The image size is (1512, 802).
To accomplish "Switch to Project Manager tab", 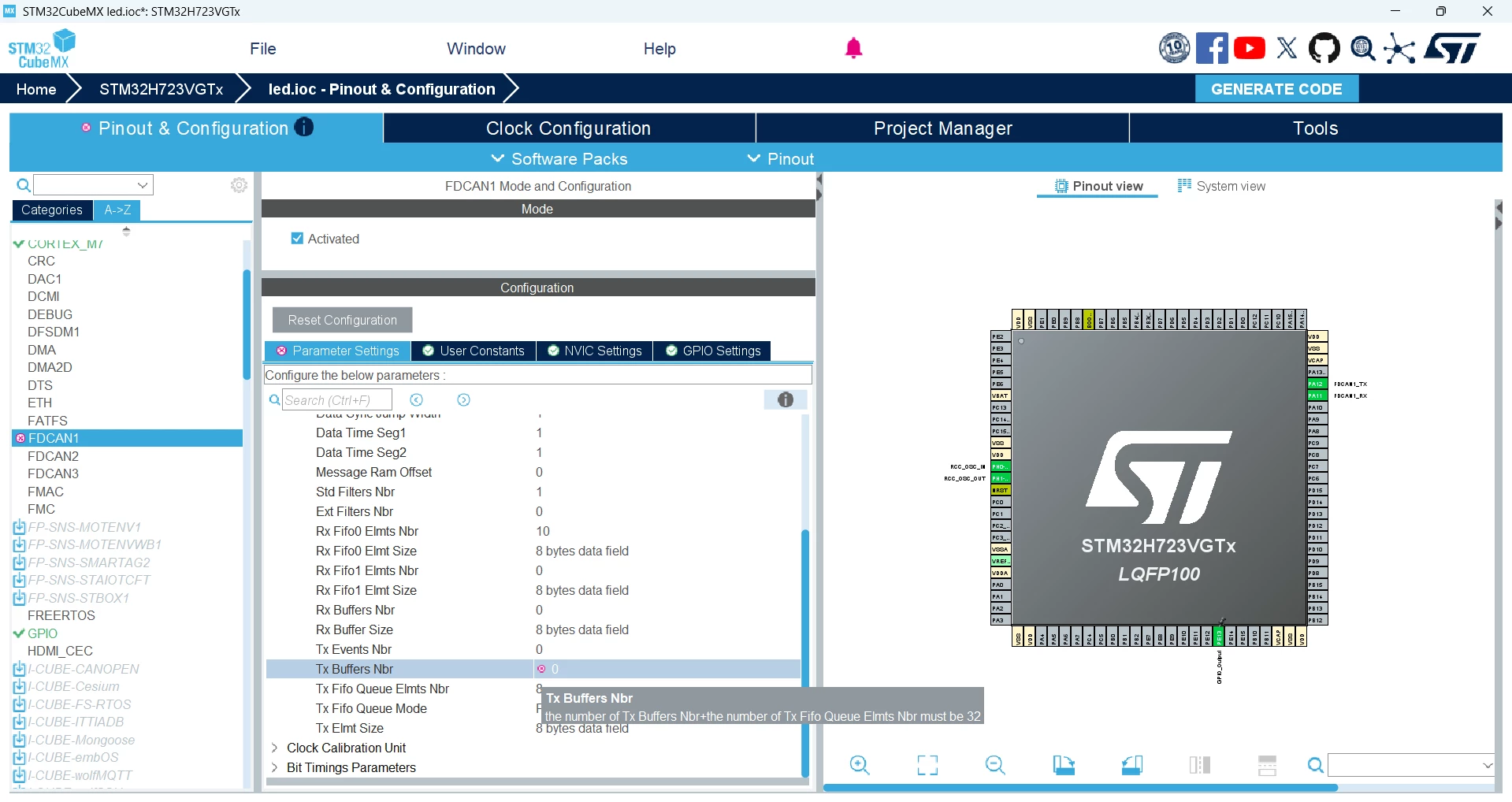I will pos(942,128).
